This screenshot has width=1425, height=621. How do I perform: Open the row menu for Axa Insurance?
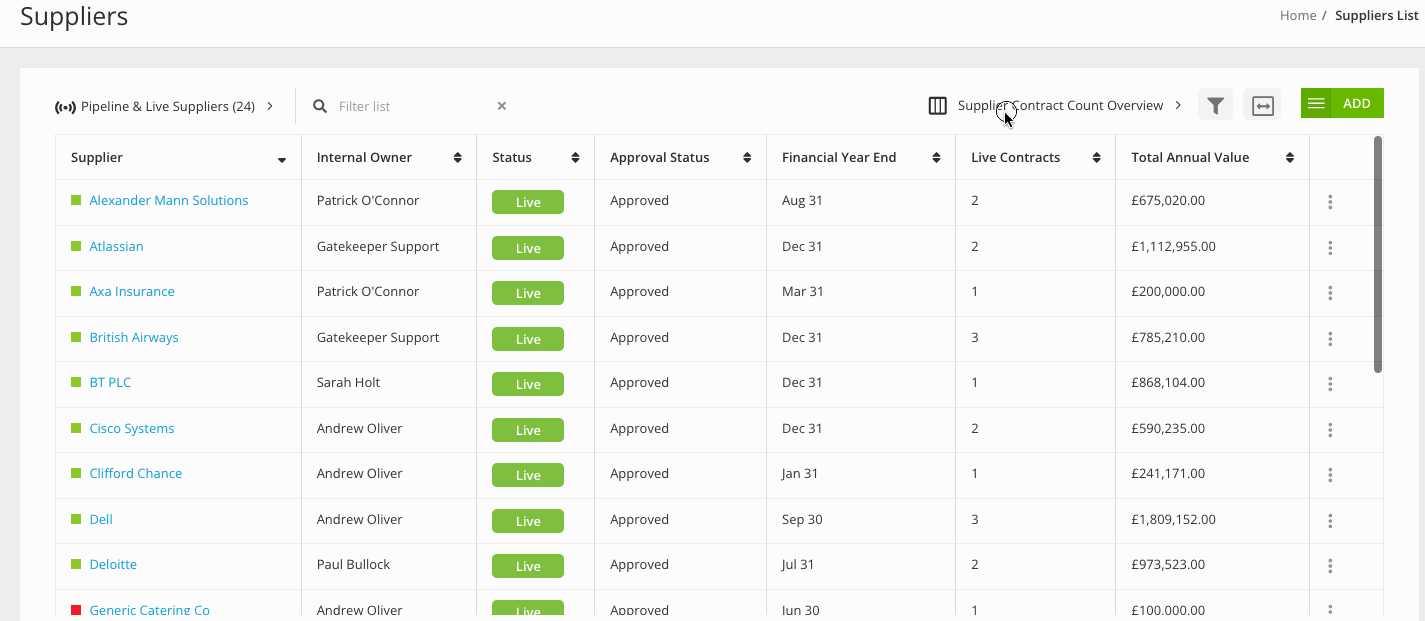[x=1330, y=293]
